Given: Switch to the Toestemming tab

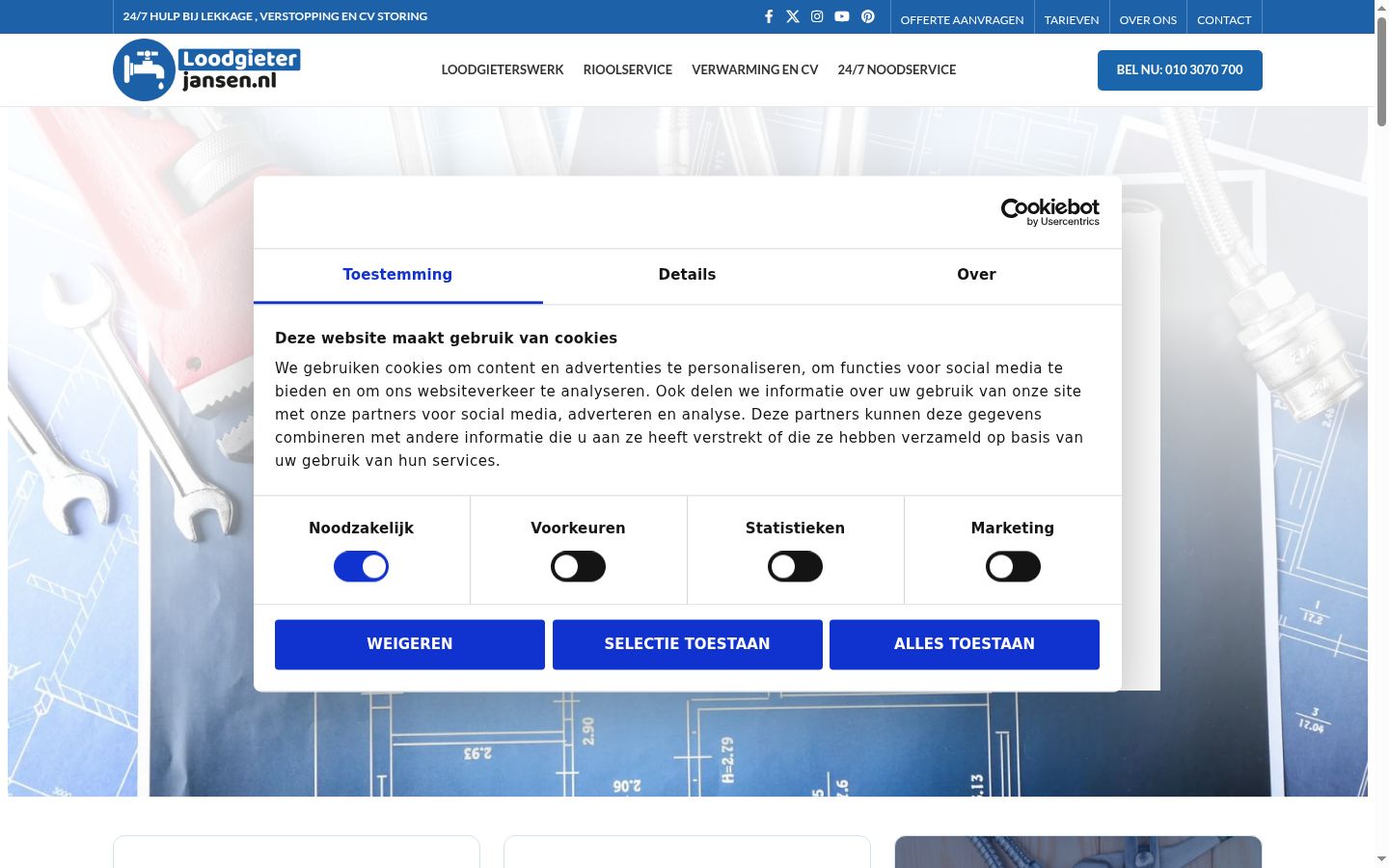Looking at the screenshot, I should pyautogui.click(x=397, y=275).
